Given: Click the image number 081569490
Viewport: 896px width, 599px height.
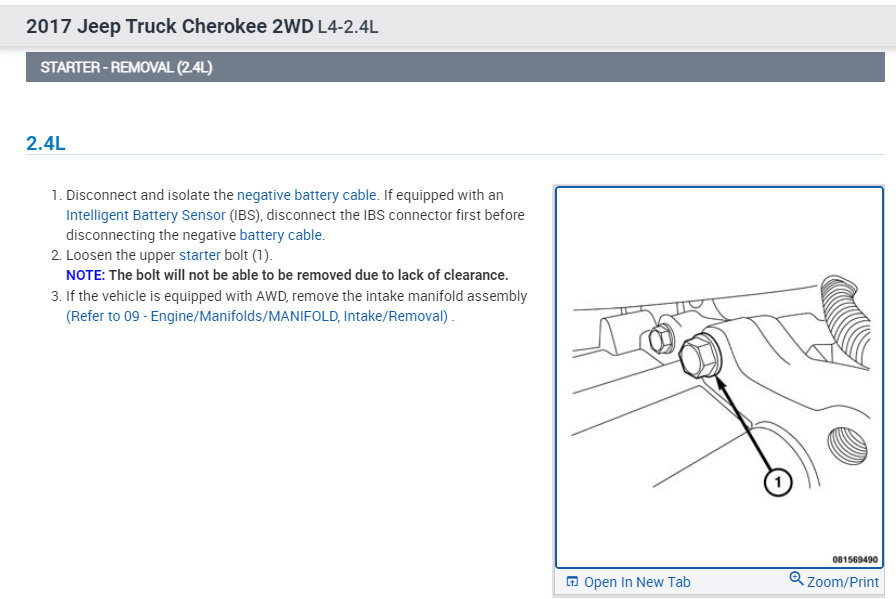Looking at the screenshot, I should 855,560.
